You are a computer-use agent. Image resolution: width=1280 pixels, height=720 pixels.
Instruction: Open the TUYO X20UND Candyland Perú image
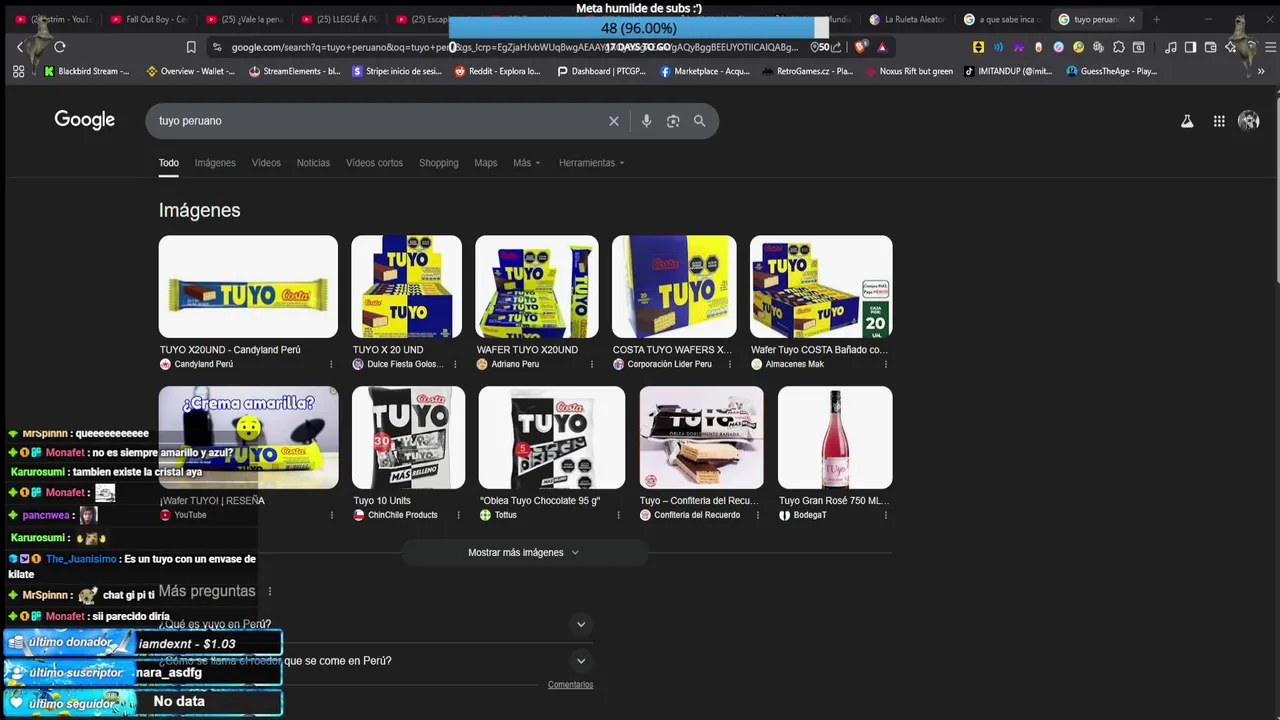pyautogui.click(x=248, y=287)
